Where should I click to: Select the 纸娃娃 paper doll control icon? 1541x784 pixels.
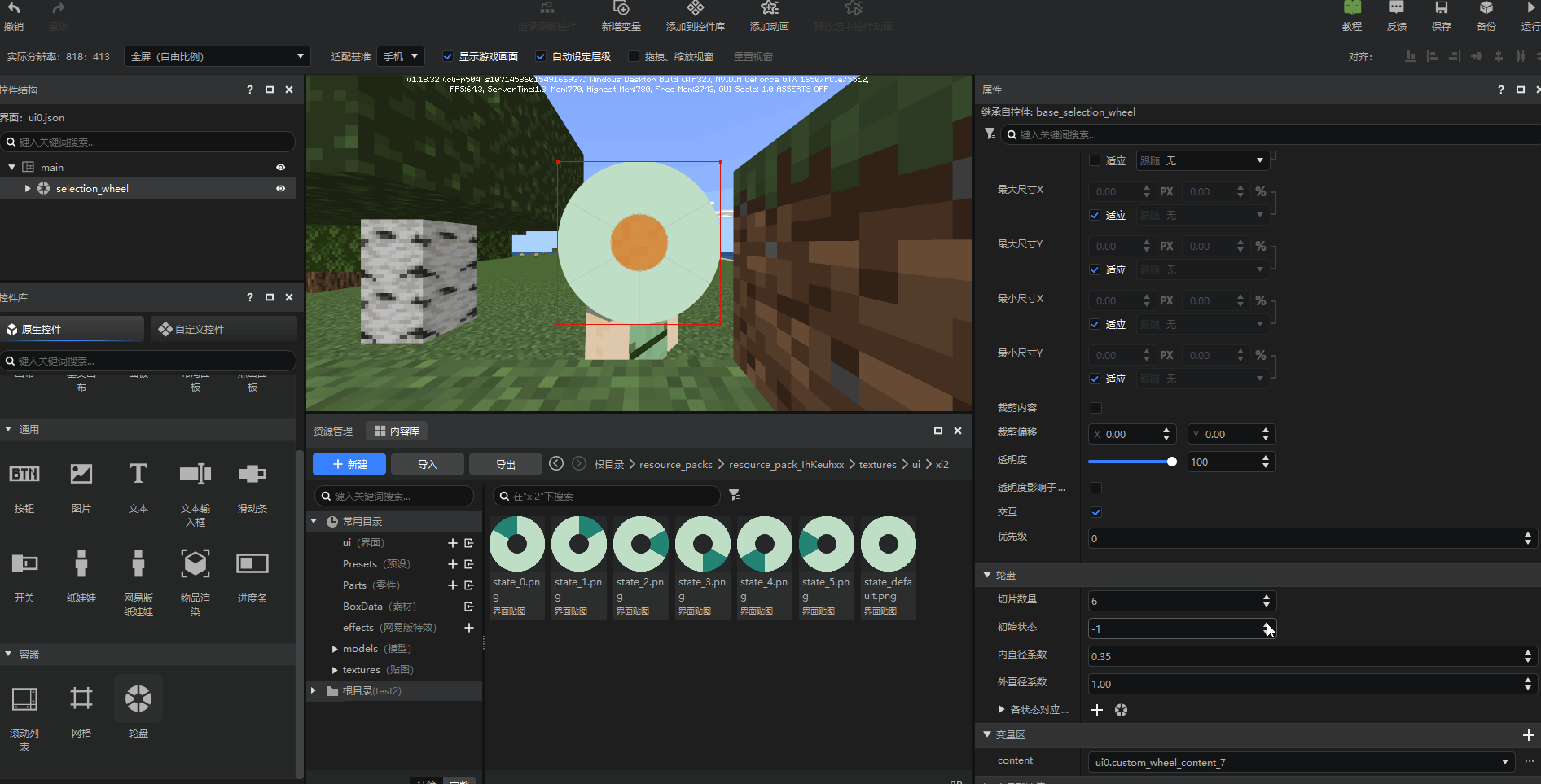pos(81,563)
